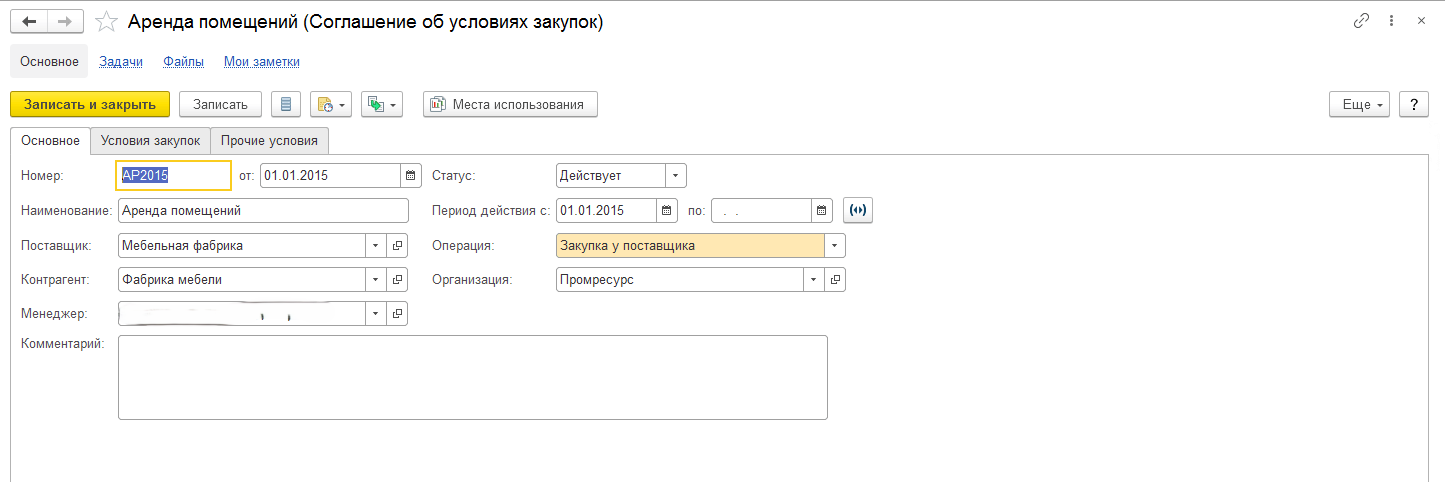Add this document to favorites star
Image resolution: width=1445 pixels, height=482 pixels.
point(105,21)
